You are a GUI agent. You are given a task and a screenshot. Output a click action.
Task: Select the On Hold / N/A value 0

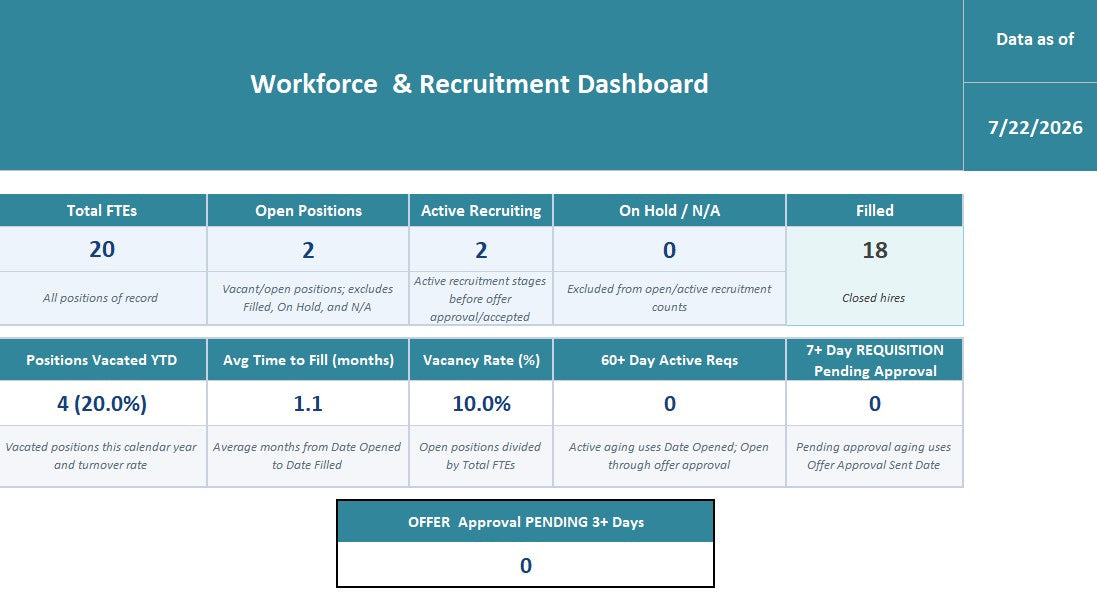(670, 250)
